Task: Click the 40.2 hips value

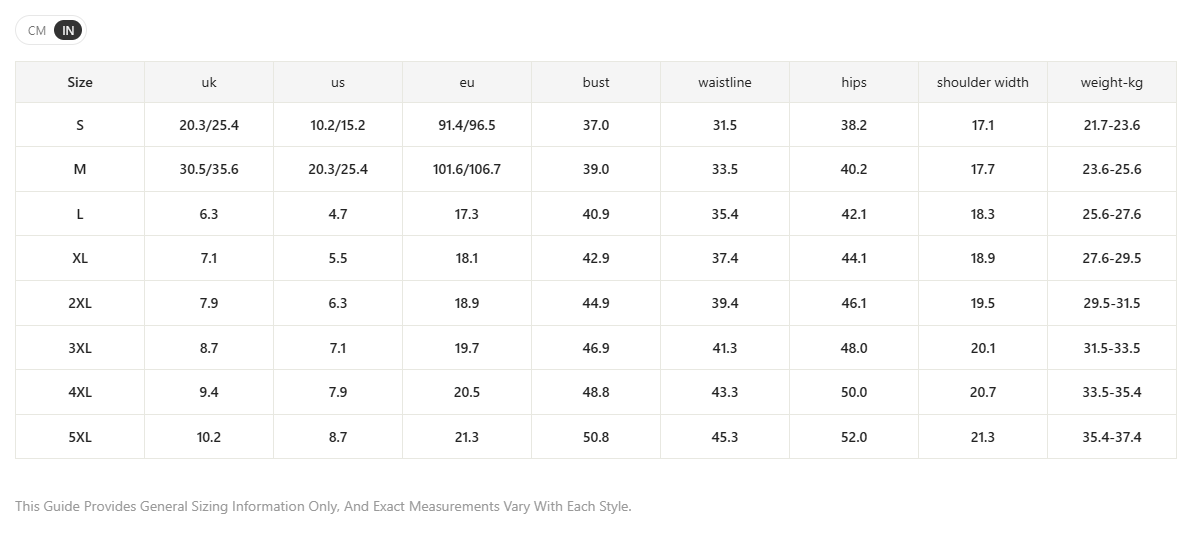Action: 854,169
